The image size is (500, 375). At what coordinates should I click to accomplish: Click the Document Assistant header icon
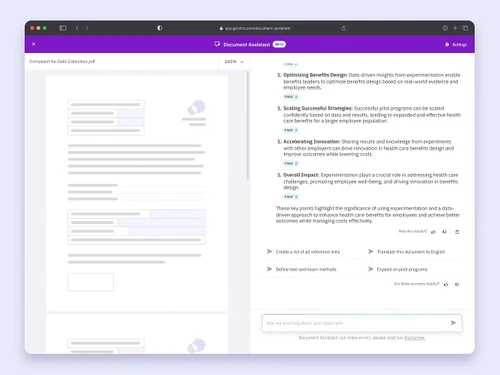coord(217,44)
